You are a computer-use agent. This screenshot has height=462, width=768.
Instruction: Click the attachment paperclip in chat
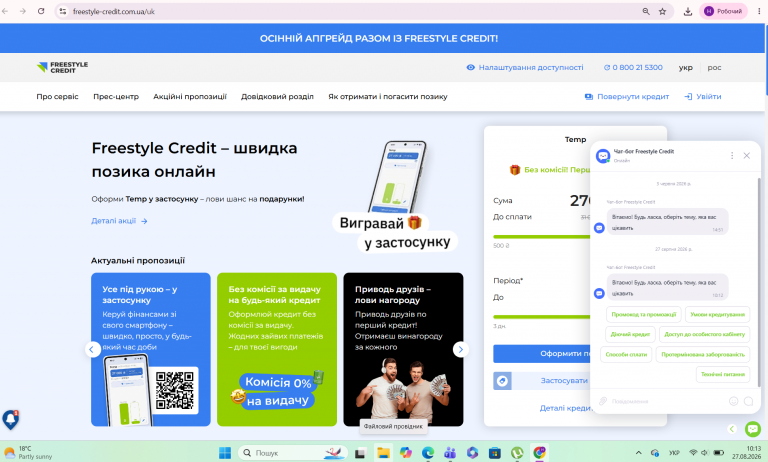pos(603,401)
